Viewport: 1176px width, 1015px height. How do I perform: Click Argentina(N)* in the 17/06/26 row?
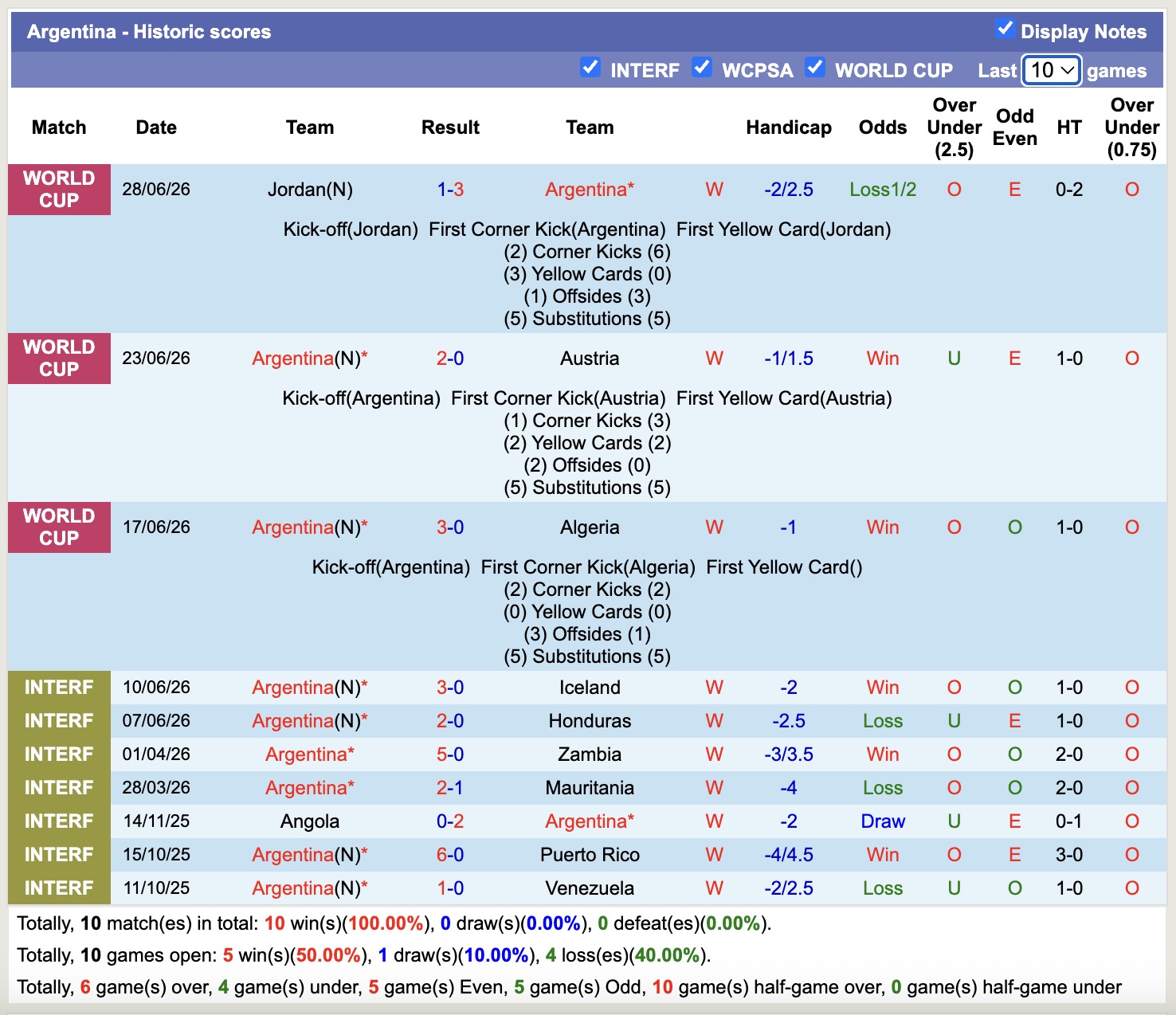tap(310, 527)
